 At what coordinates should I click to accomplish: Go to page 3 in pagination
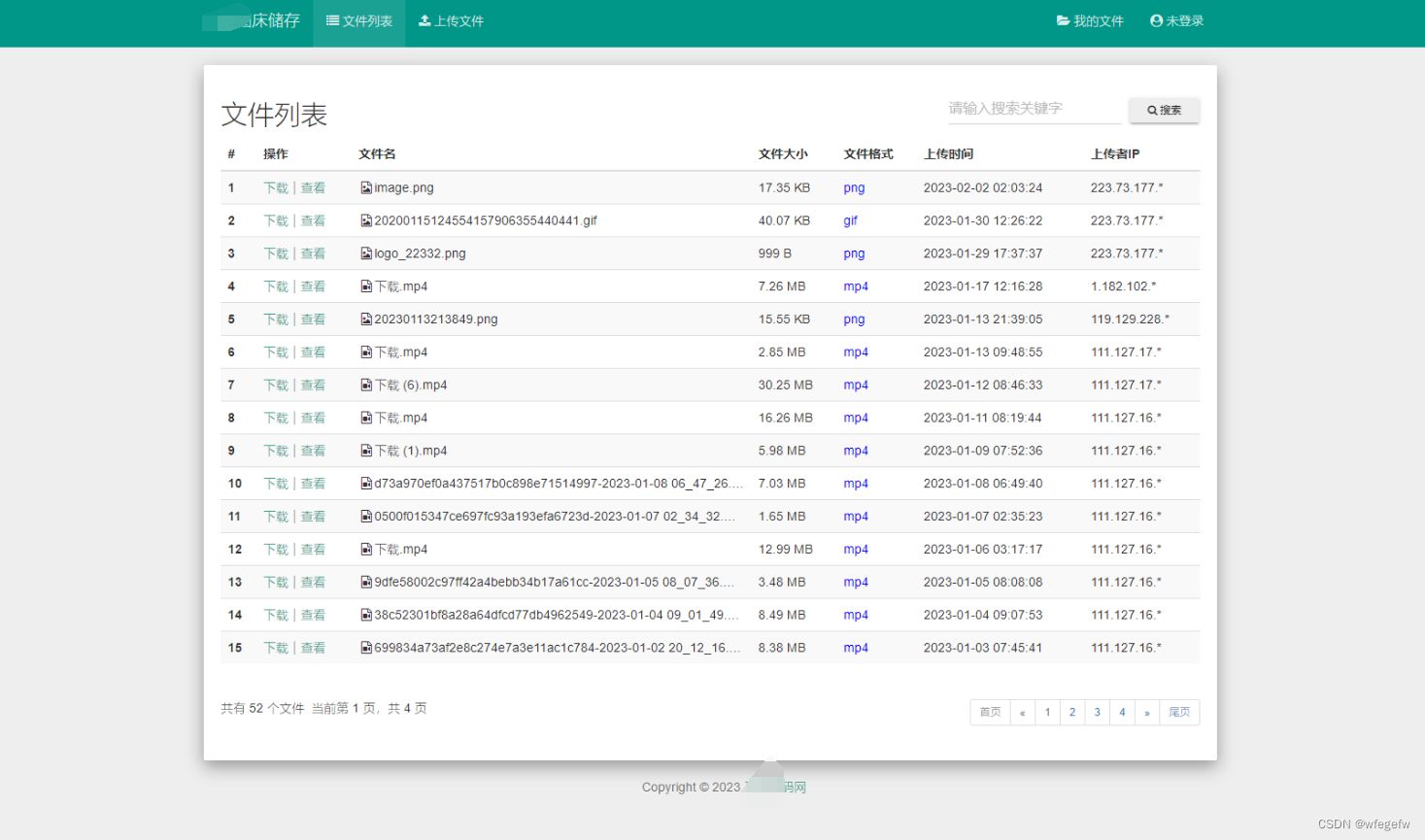point(1097,713)
